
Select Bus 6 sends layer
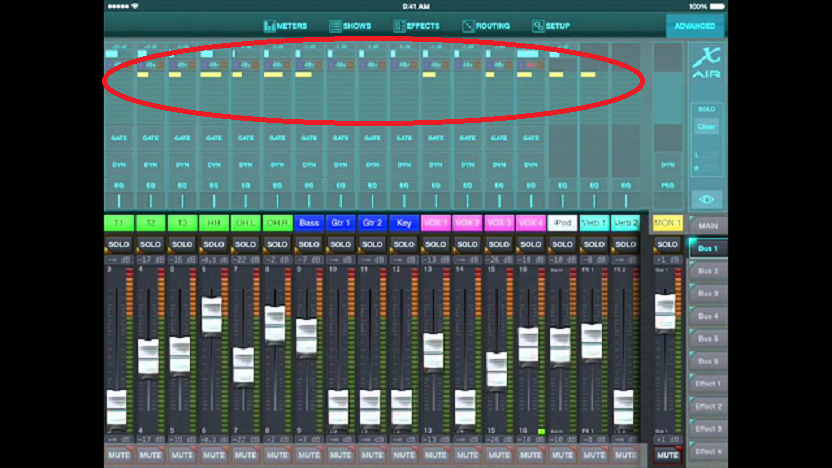click(708, 361)
